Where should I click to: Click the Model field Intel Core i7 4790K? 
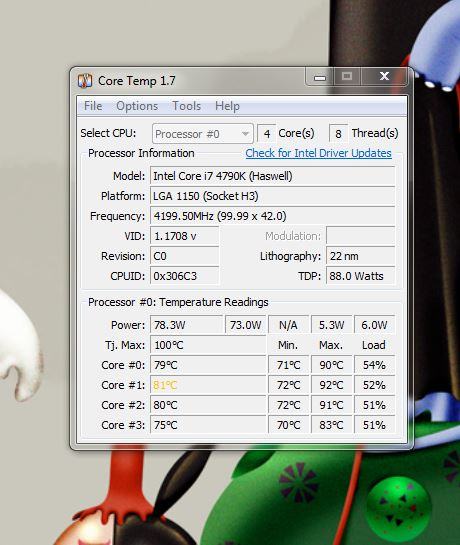click(273, 176)
